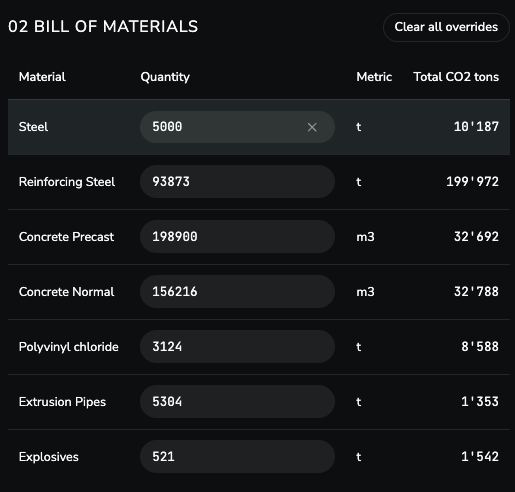Edit Concrete Precast quantity field 198900
Viewport: 515px width, 492px height.
pyautogui.click(x=237, y=237)
